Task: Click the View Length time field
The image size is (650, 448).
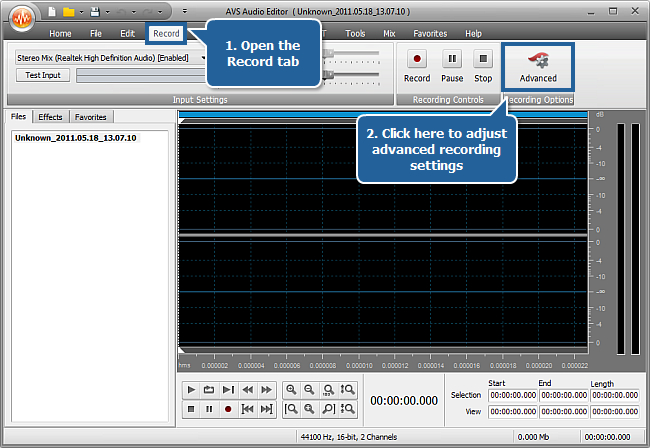Action: coord(615,412)
